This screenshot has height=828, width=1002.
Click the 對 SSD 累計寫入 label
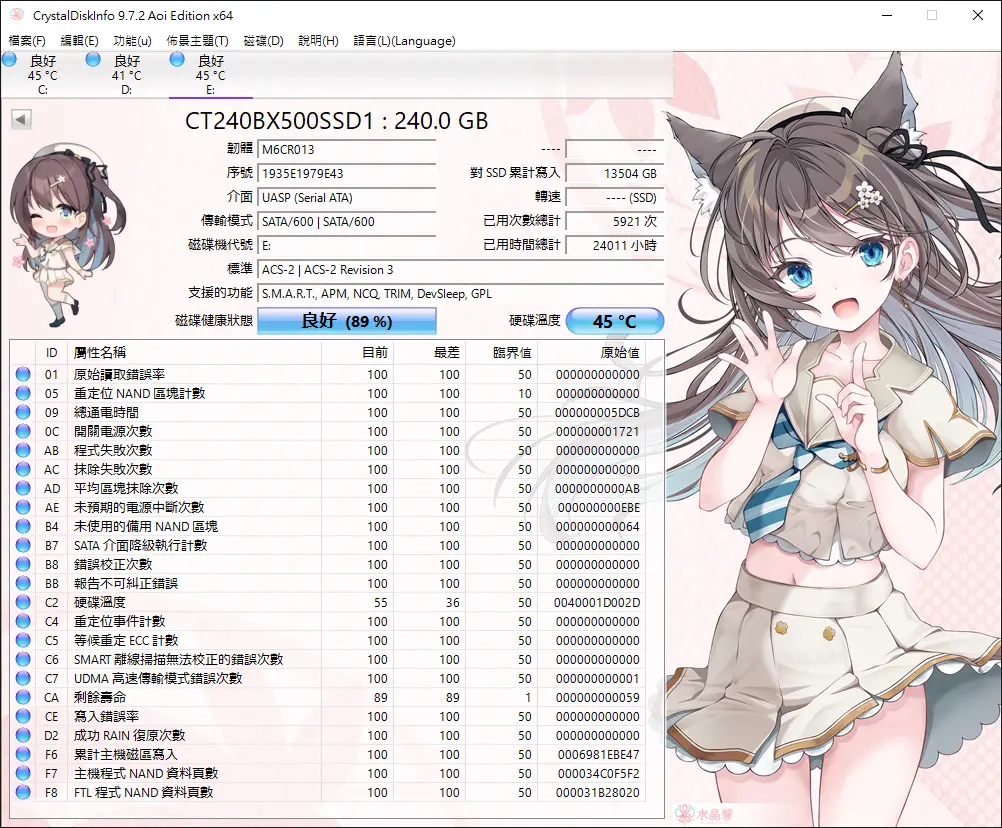point(514,173)
